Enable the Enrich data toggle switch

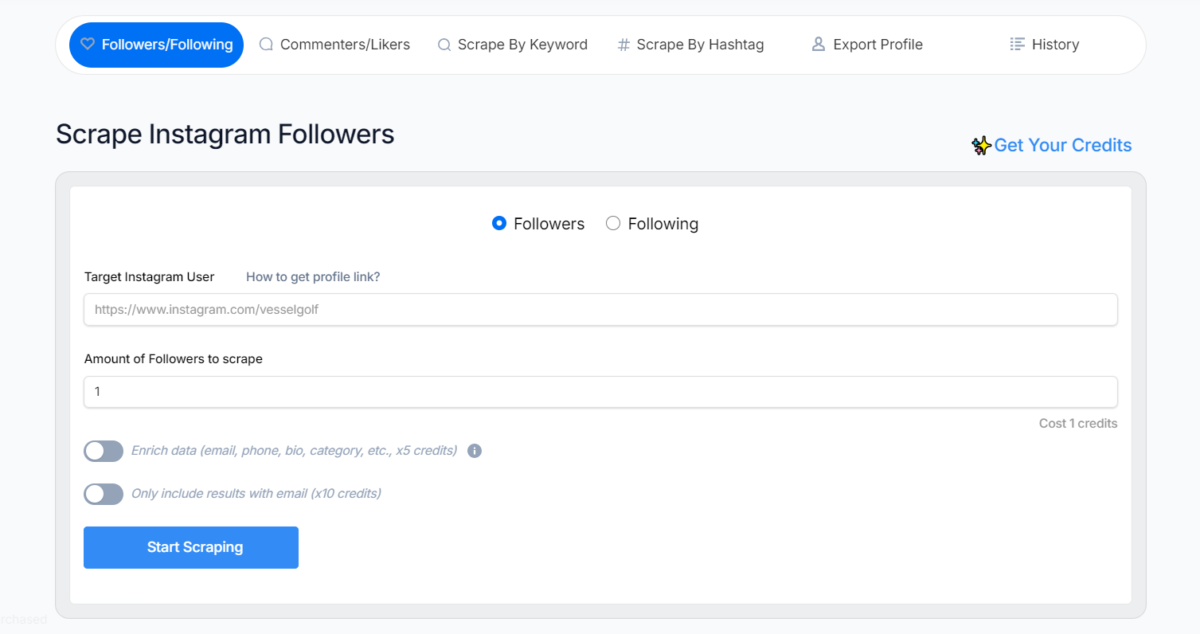pos(103,451)
